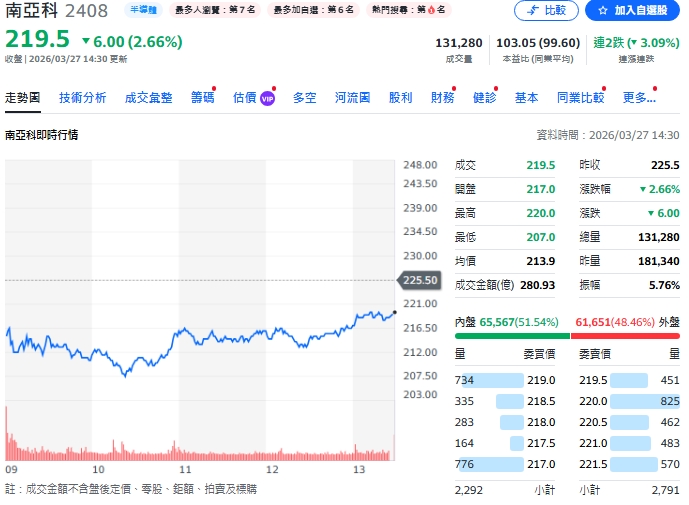This screenshot has height=505, width=689.
Task: Click 最多人瀏覽 第7名 badge
Action: tap(215, 10)
